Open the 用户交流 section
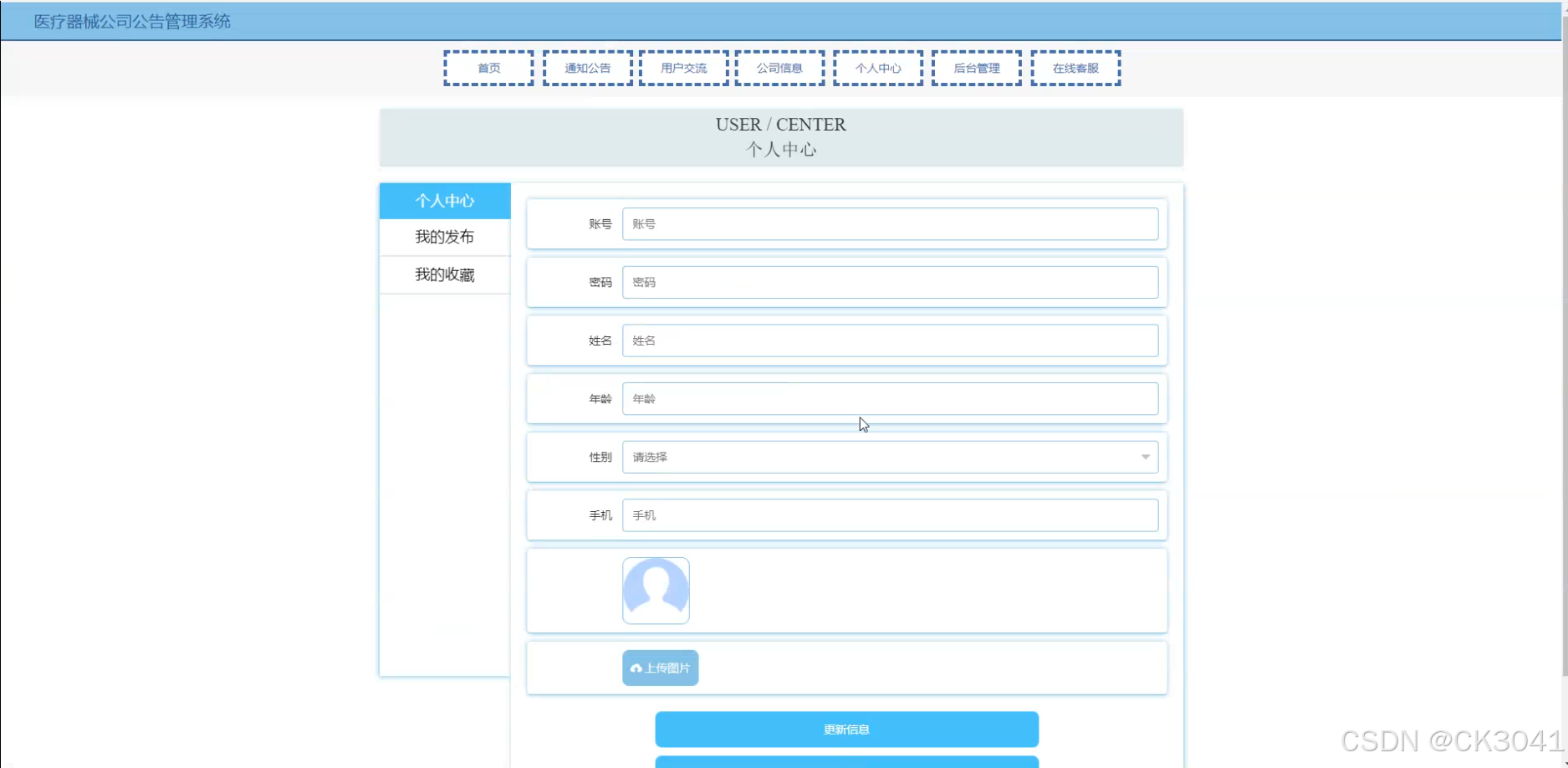This screenshot has width=1568, height=768. [x=683, y=68]
